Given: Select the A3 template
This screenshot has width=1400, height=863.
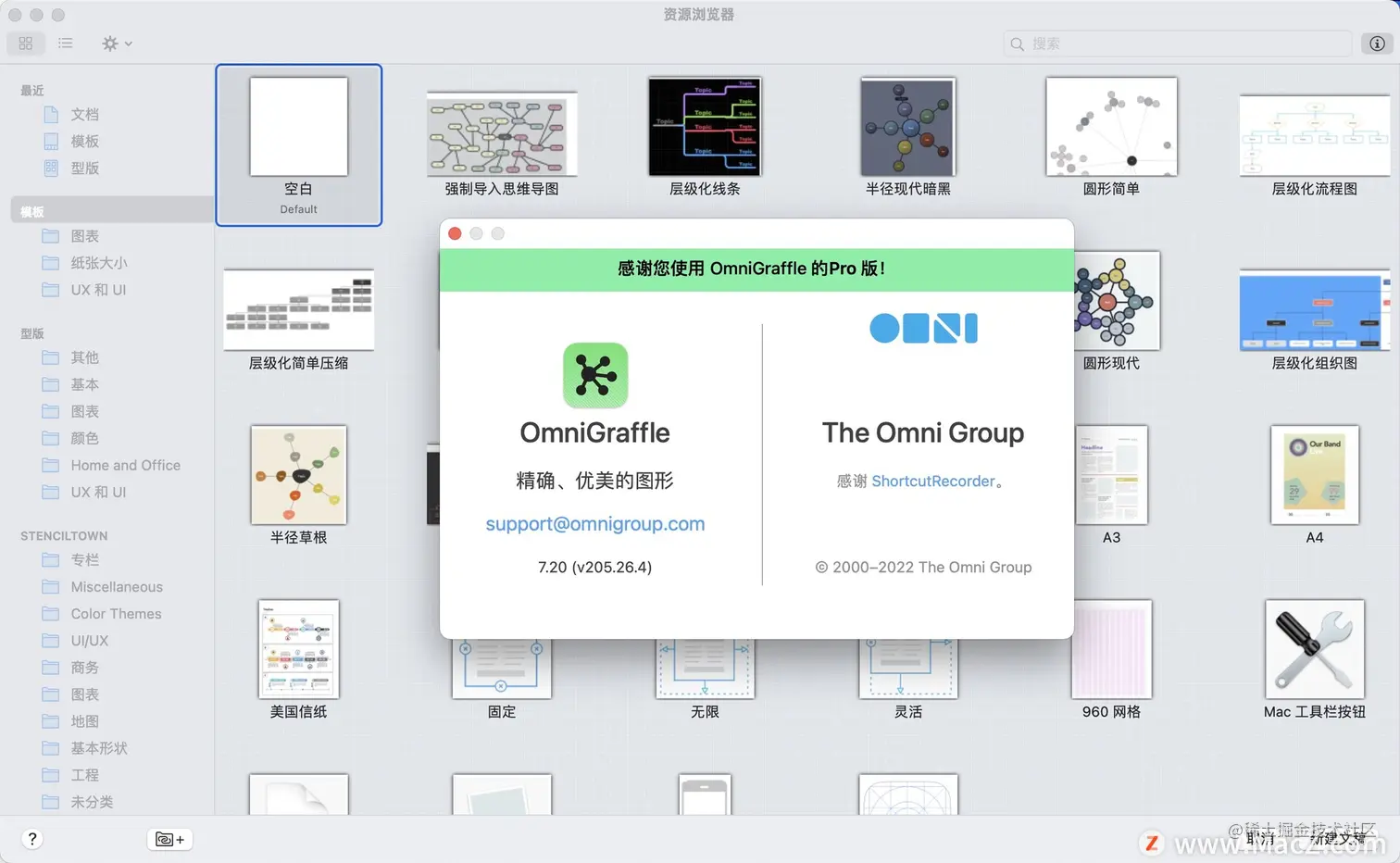Looking at the screenshot, I should (1111, 475).
